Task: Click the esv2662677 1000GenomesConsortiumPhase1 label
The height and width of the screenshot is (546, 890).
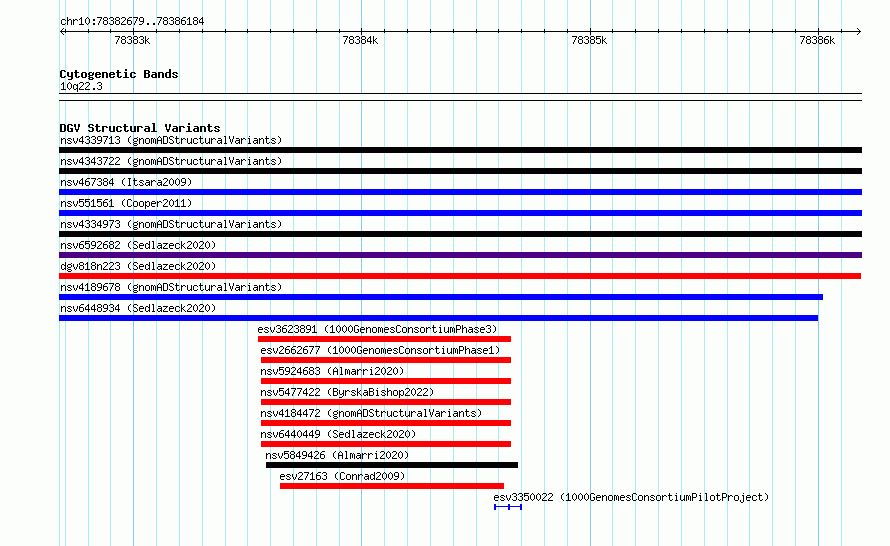Action: [x=380, y=350]
